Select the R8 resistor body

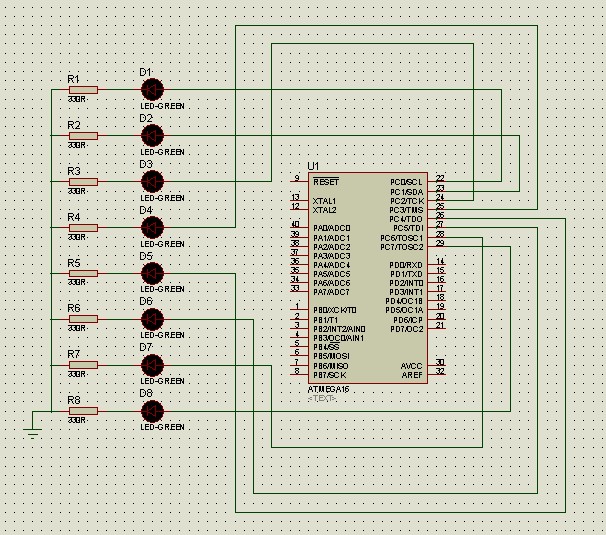pos(83,411)
